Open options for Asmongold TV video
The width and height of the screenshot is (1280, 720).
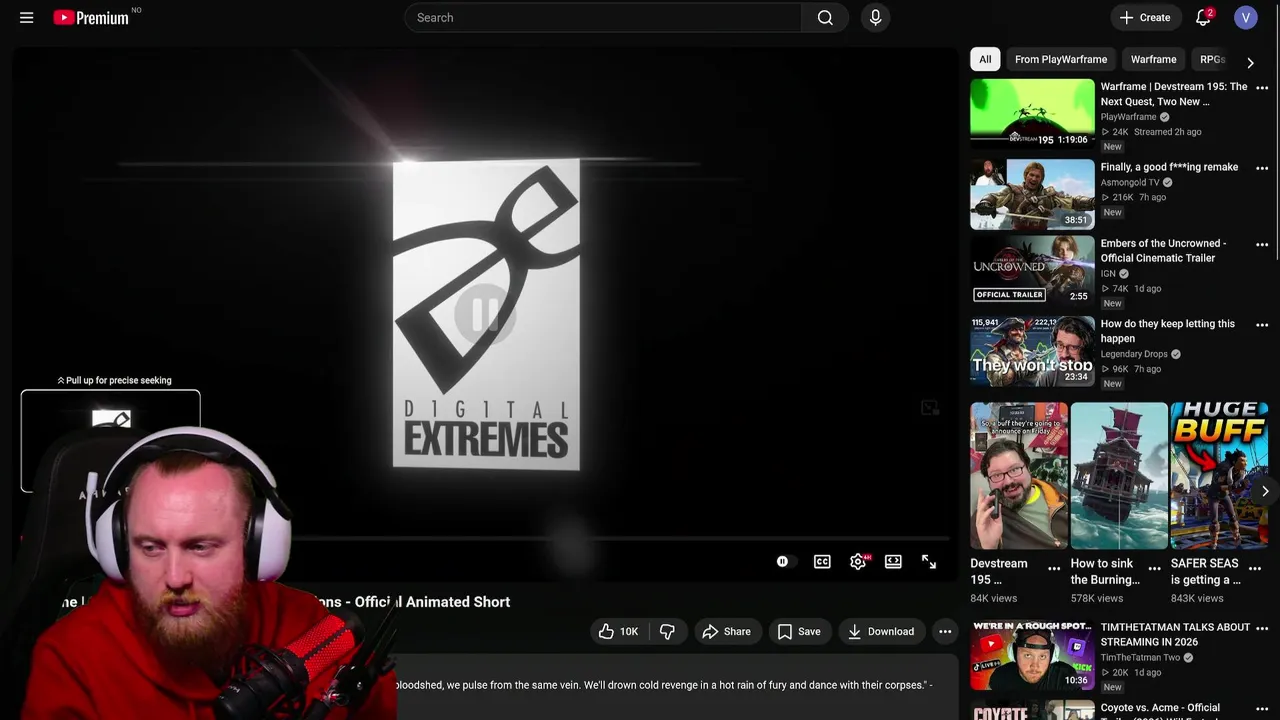point(1262,168)
